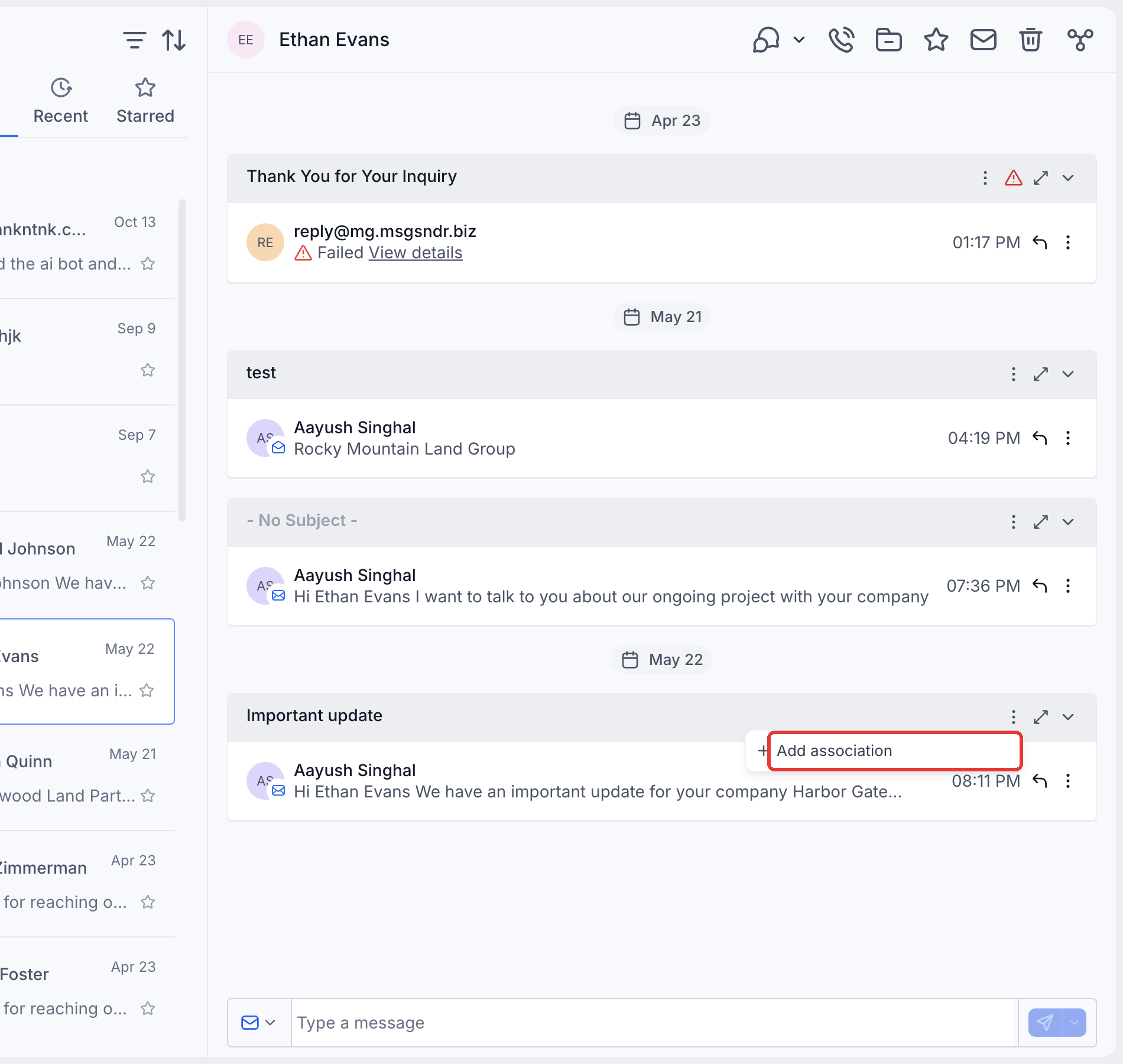This screenshot has width=1123, height=1064.
Task: Reply to the 08:11 PM message
Action: 1040,781
